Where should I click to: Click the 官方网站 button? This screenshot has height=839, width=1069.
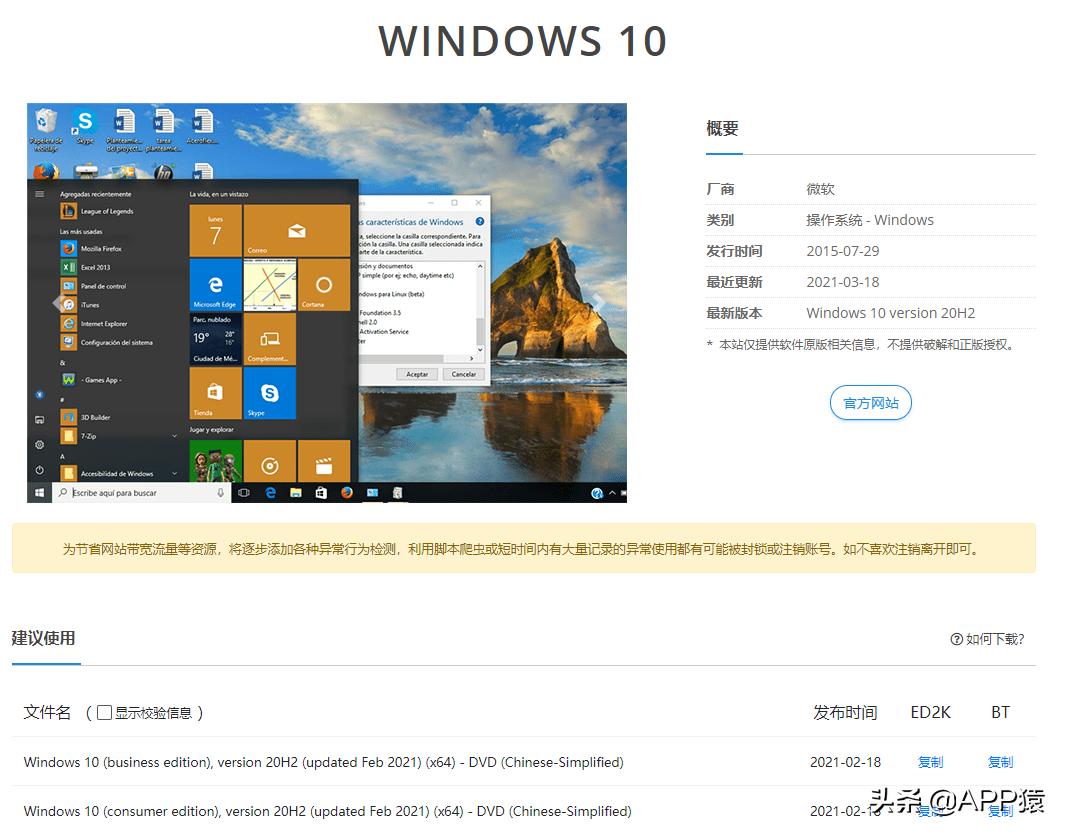pos(870,403)
